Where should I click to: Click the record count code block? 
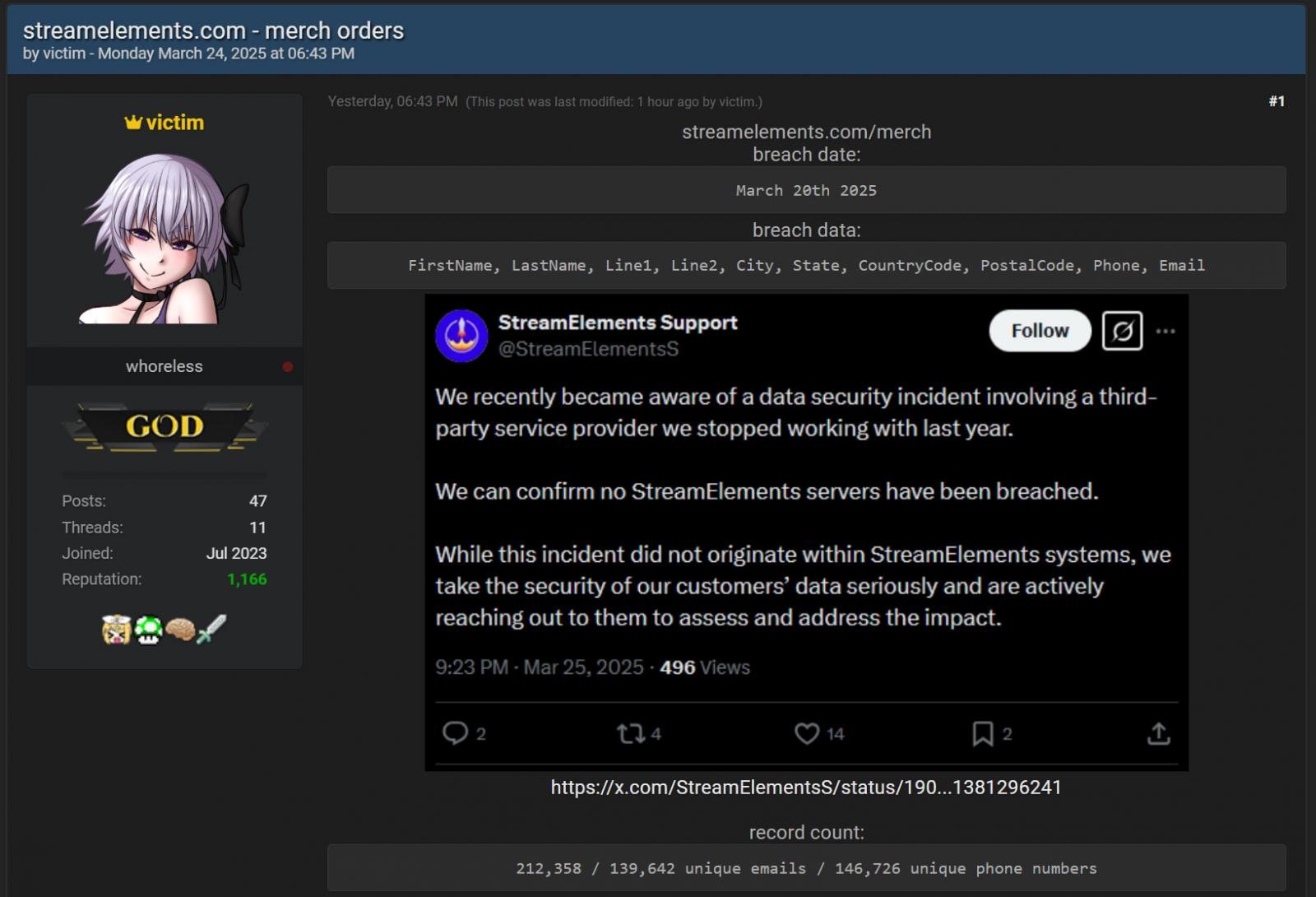[x=806, y=868]
